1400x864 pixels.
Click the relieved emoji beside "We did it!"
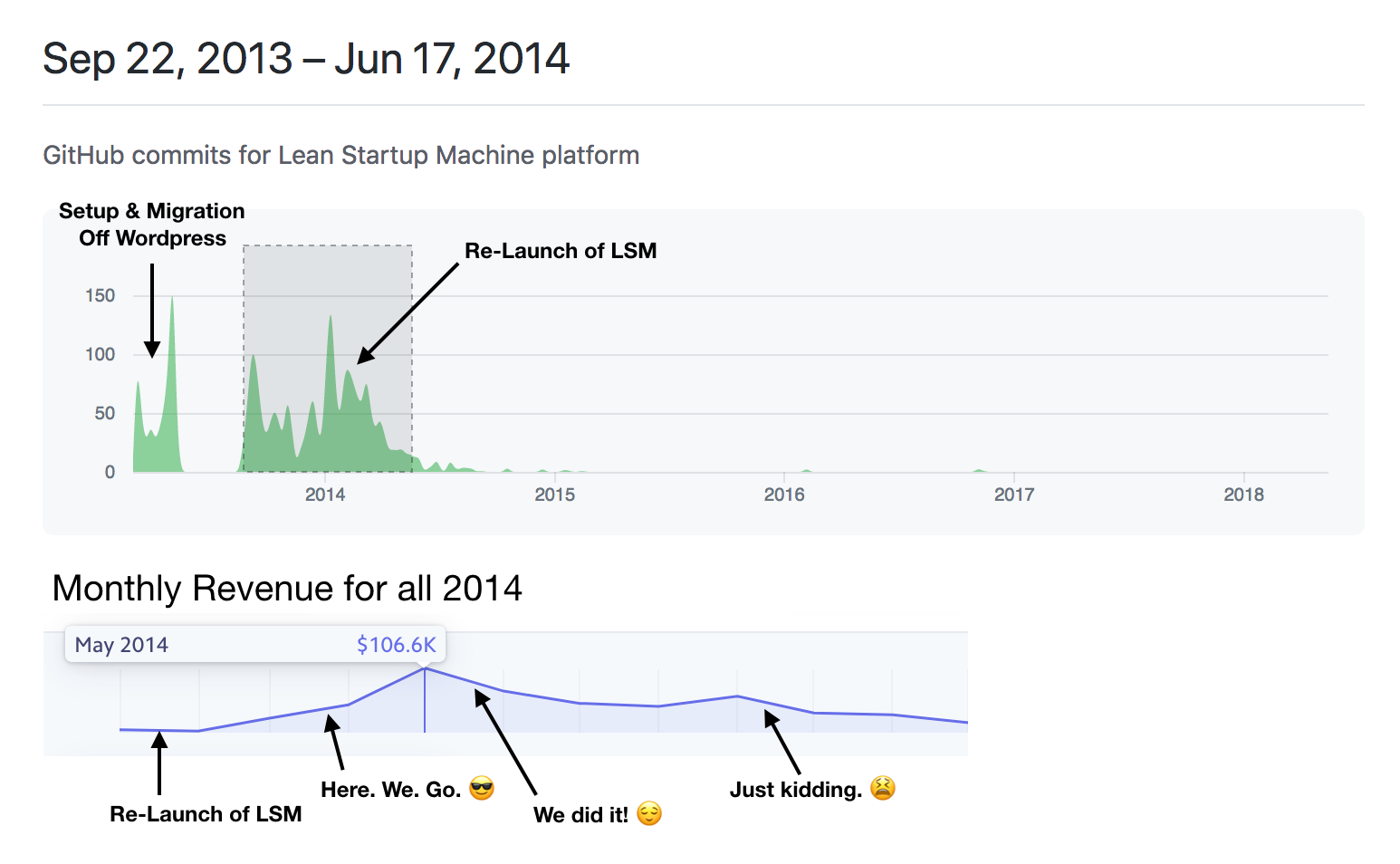pyautogui.click(x=649, y=814)
